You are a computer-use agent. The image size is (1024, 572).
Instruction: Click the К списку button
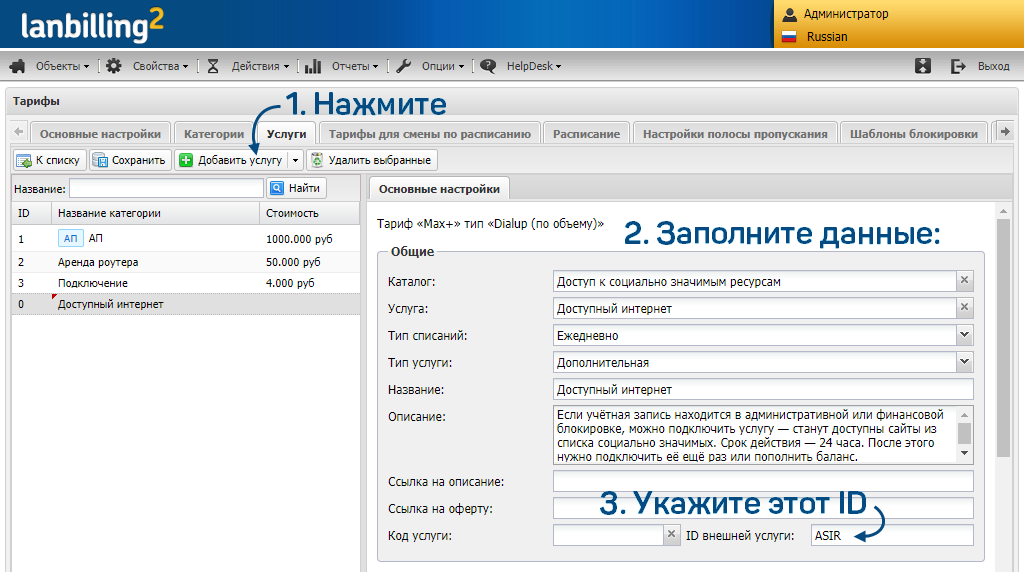(x=48, y=160)
